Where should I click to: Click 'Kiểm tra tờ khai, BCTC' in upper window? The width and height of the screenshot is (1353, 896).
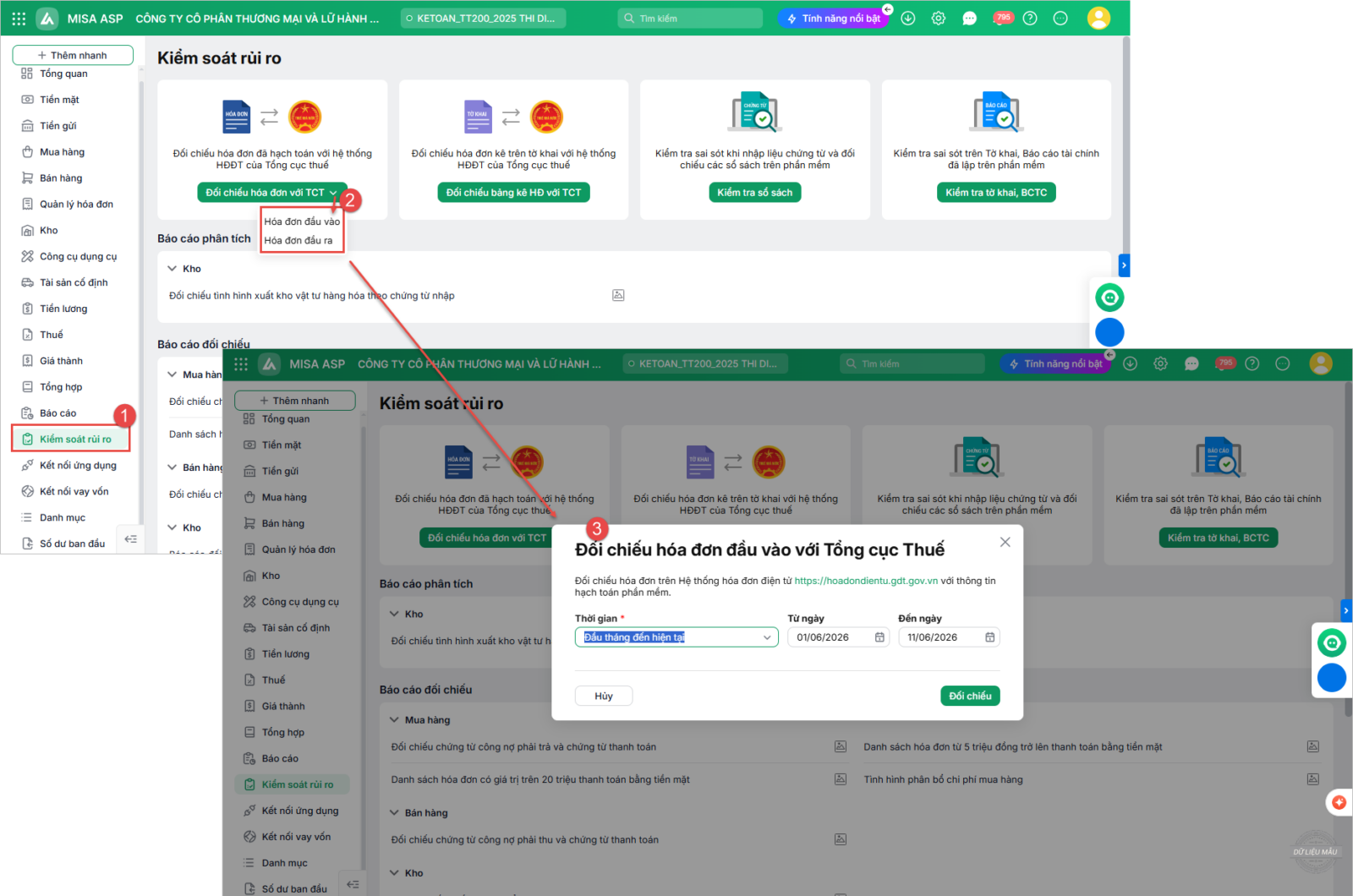tap(996, 193)
